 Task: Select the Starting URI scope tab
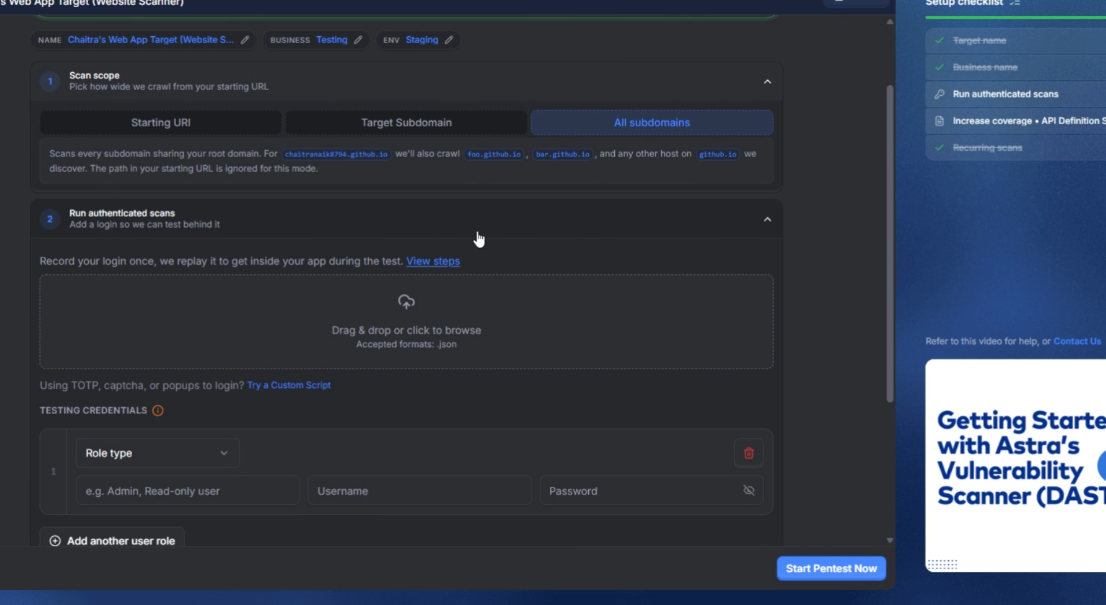click(x=161, y=123)
